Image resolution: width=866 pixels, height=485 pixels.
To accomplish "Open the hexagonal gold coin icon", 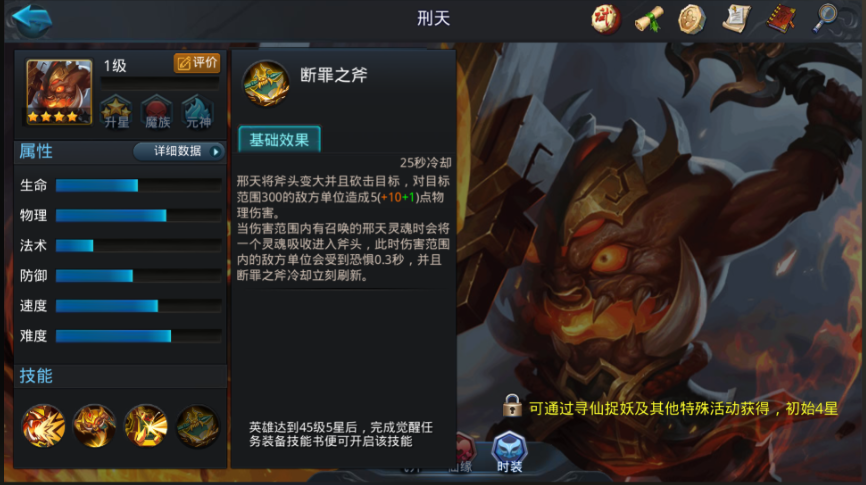I will click(x=691, y=19).
